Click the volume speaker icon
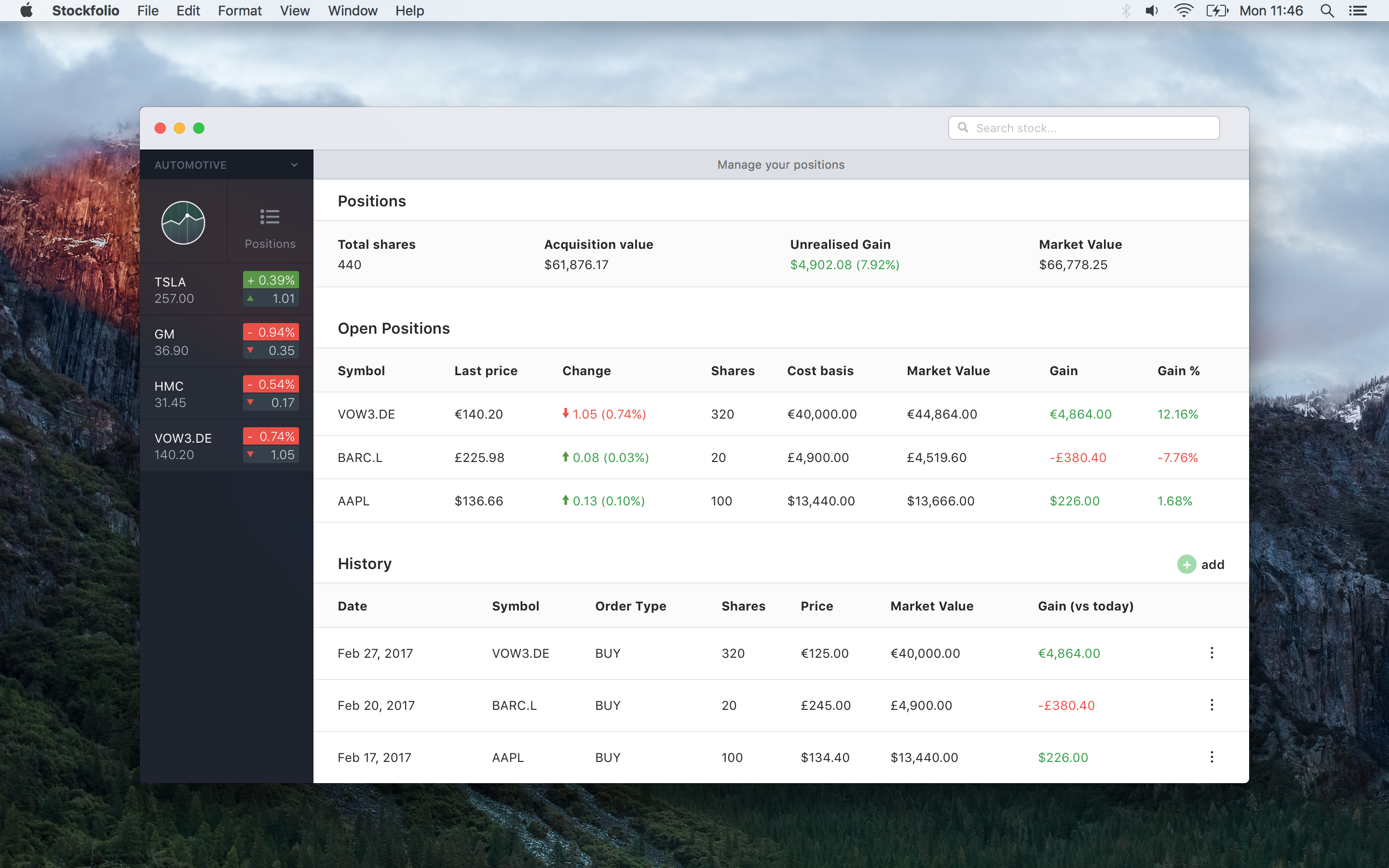 (x=1151, y=11)
